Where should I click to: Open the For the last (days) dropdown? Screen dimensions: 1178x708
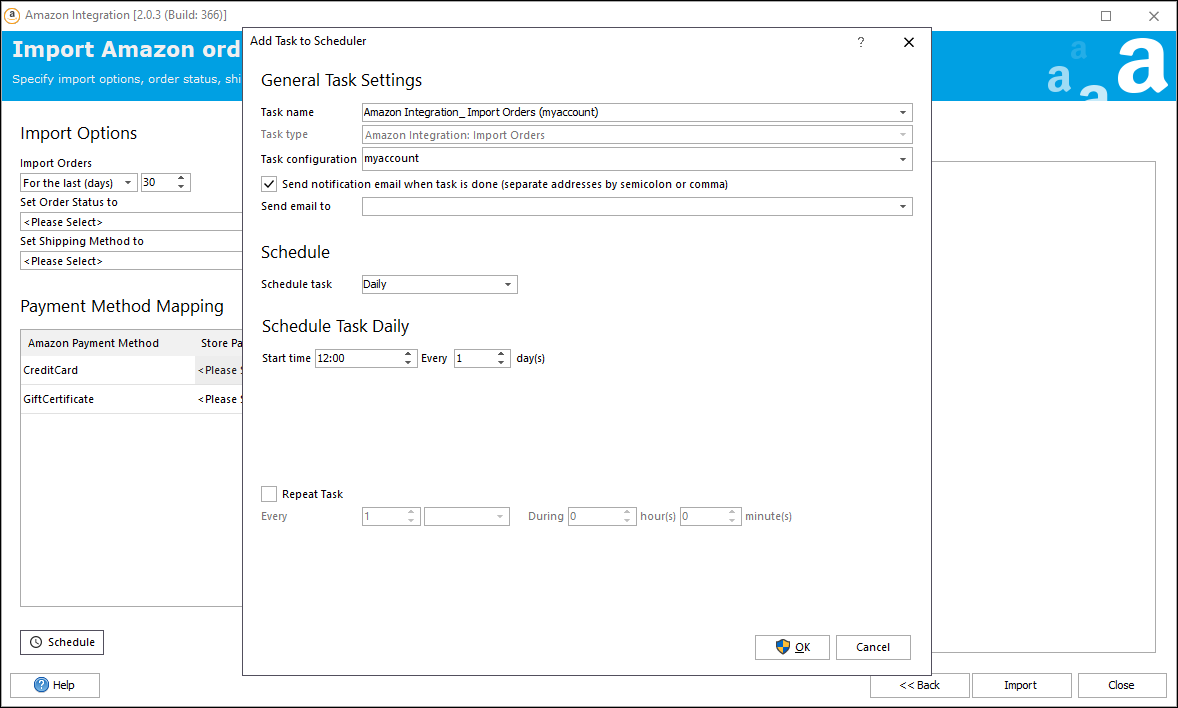click(x=128, y=183)
